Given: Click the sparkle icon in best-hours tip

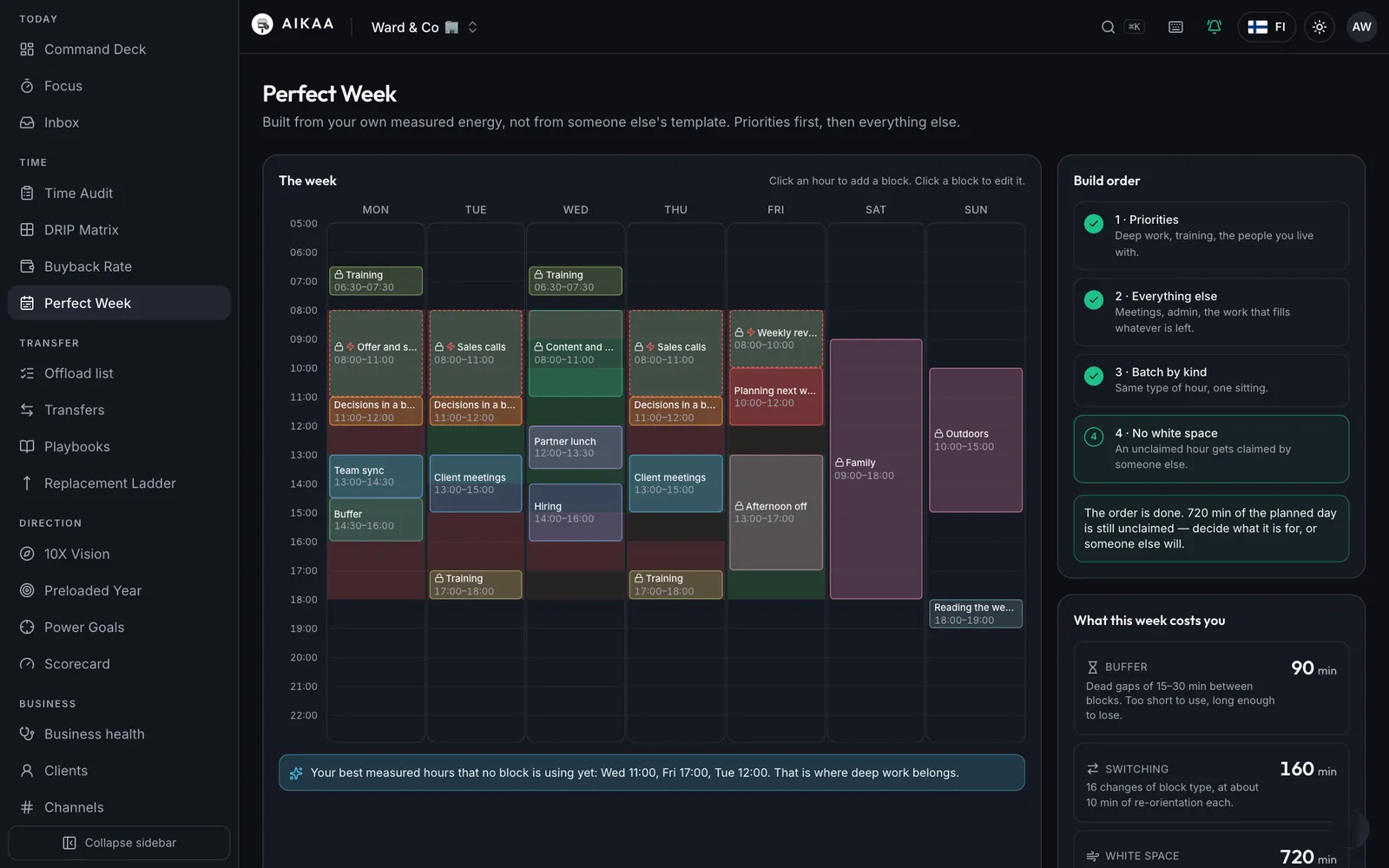Looking at the screenshot, I should [296, 773].
